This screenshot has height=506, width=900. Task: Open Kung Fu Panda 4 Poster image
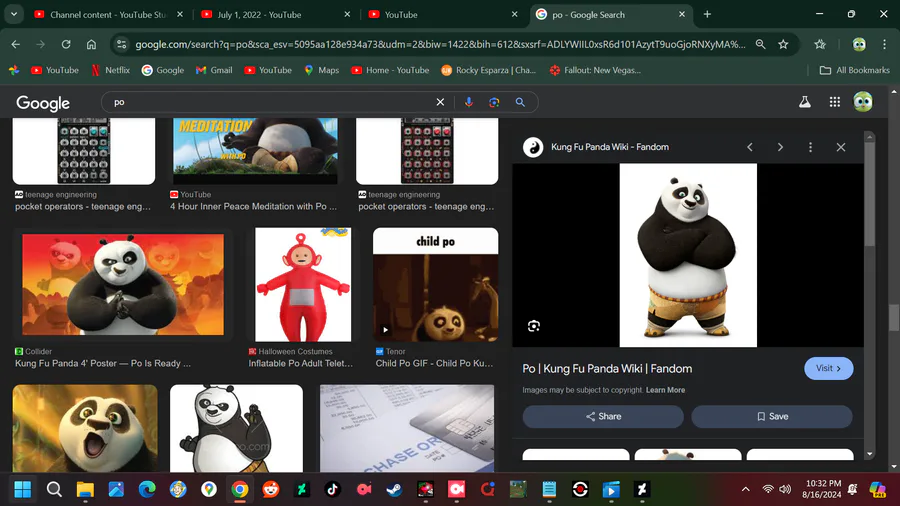click(x=123, y=285)
